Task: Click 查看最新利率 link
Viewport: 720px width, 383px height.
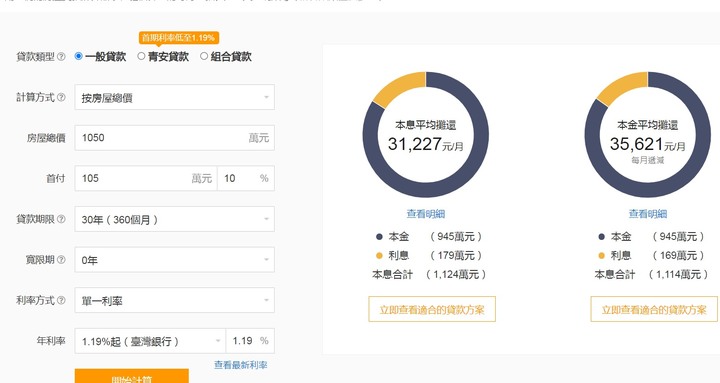Action: coord(241,365)
